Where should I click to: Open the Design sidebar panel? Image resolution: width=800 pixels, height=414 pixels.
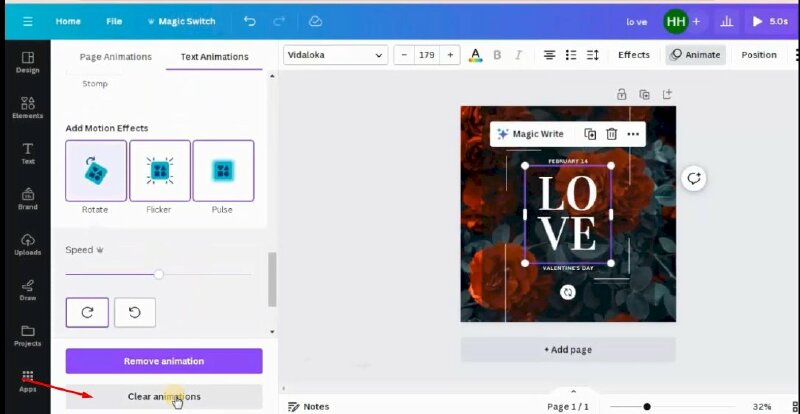pyautogui.click(x=28, y=62)
